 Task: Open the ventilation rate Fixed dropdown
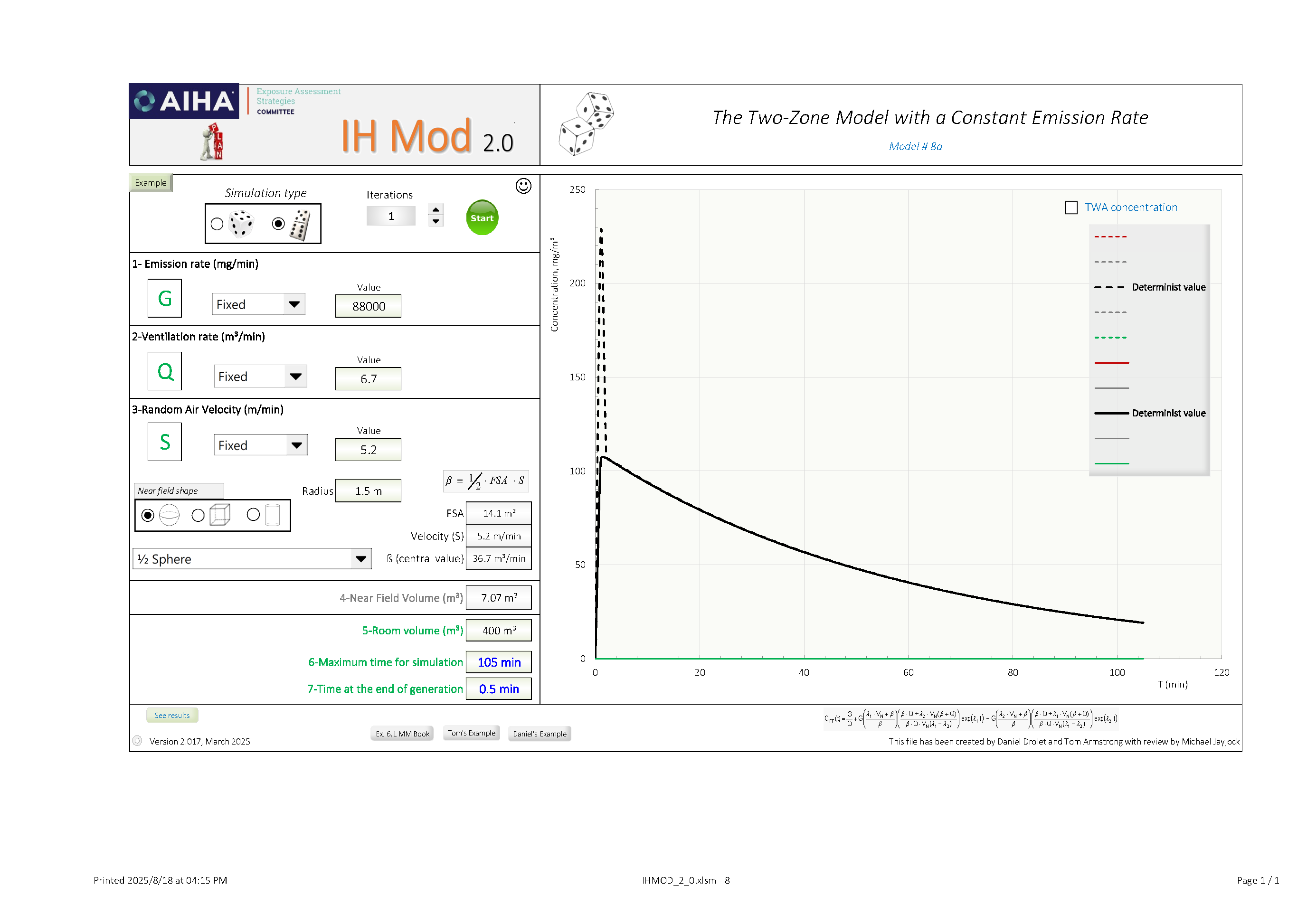point(295,377)
